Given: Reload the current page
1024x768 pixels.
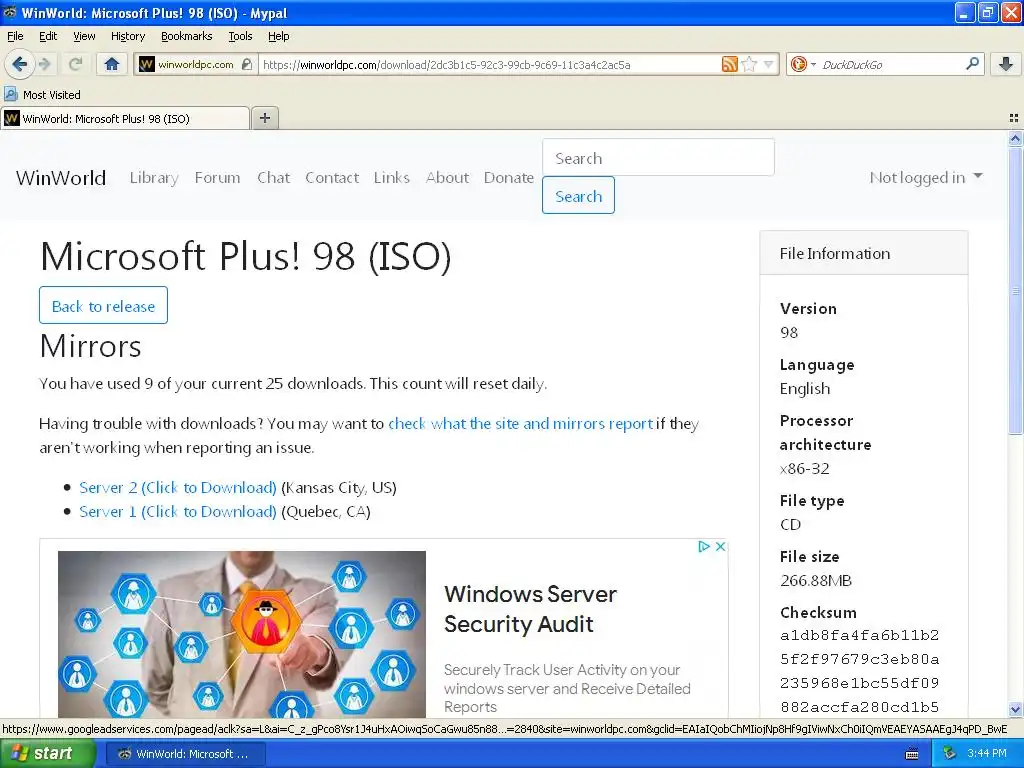Looking at the screenshot, I should point(76,64).
